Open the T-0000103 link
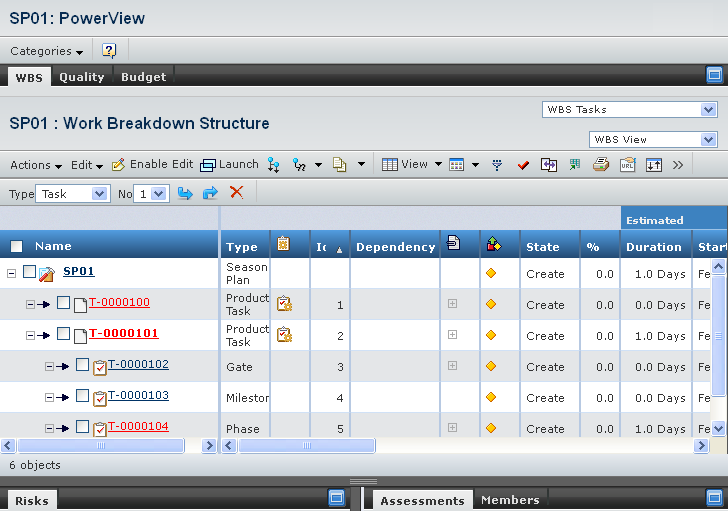728x511 pixels. 138,395
